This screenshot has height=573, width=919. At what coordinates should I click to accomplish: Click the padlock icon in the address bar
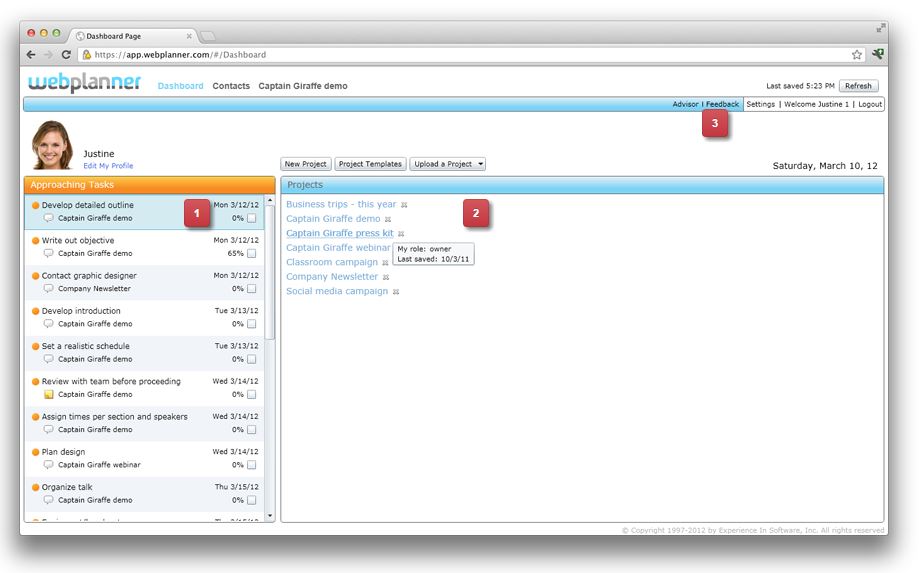click(87, 54)
